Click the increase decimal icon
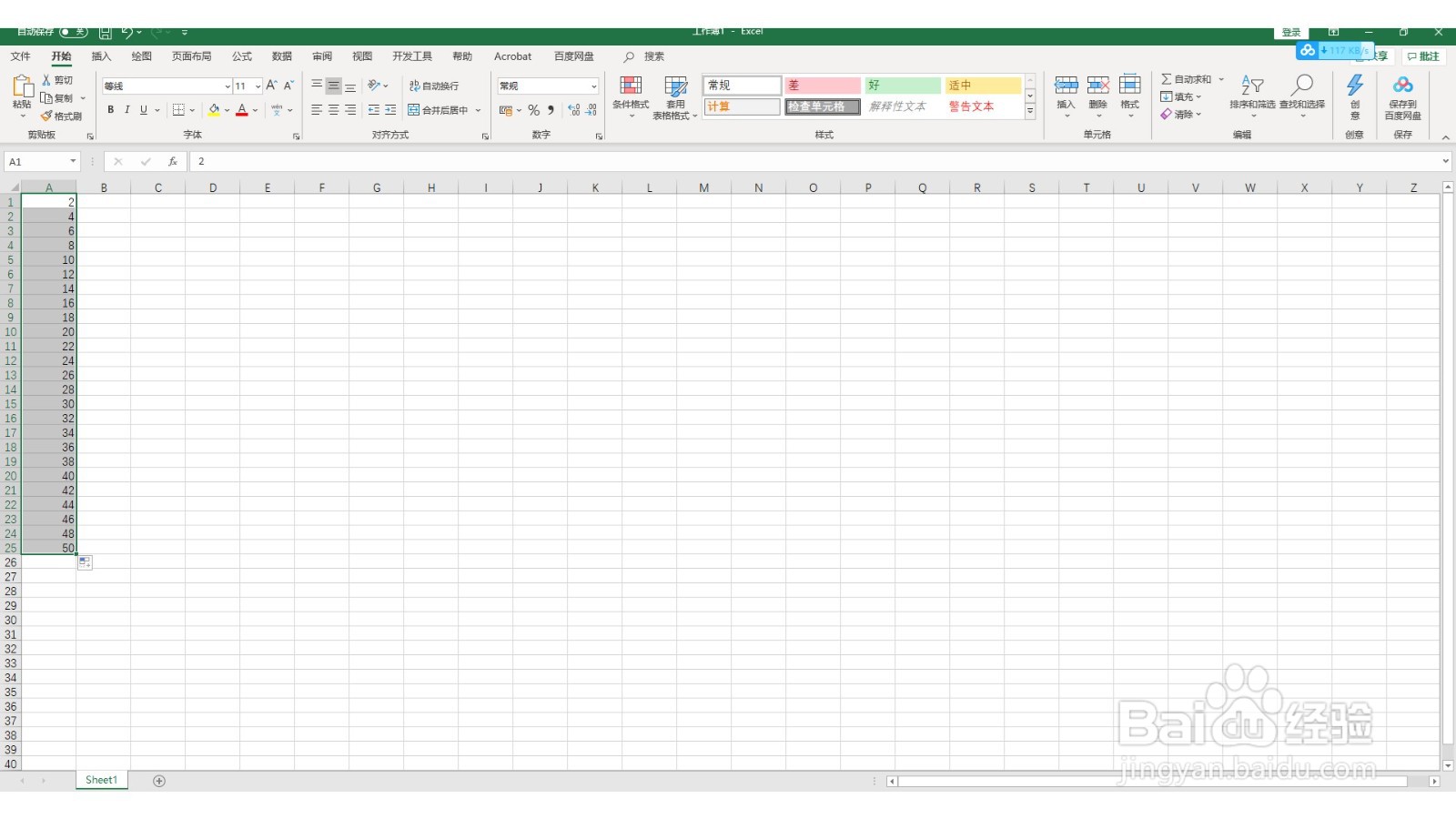Screen dimensions: 1456x819 pyautogui.click(x=574, y=110)
